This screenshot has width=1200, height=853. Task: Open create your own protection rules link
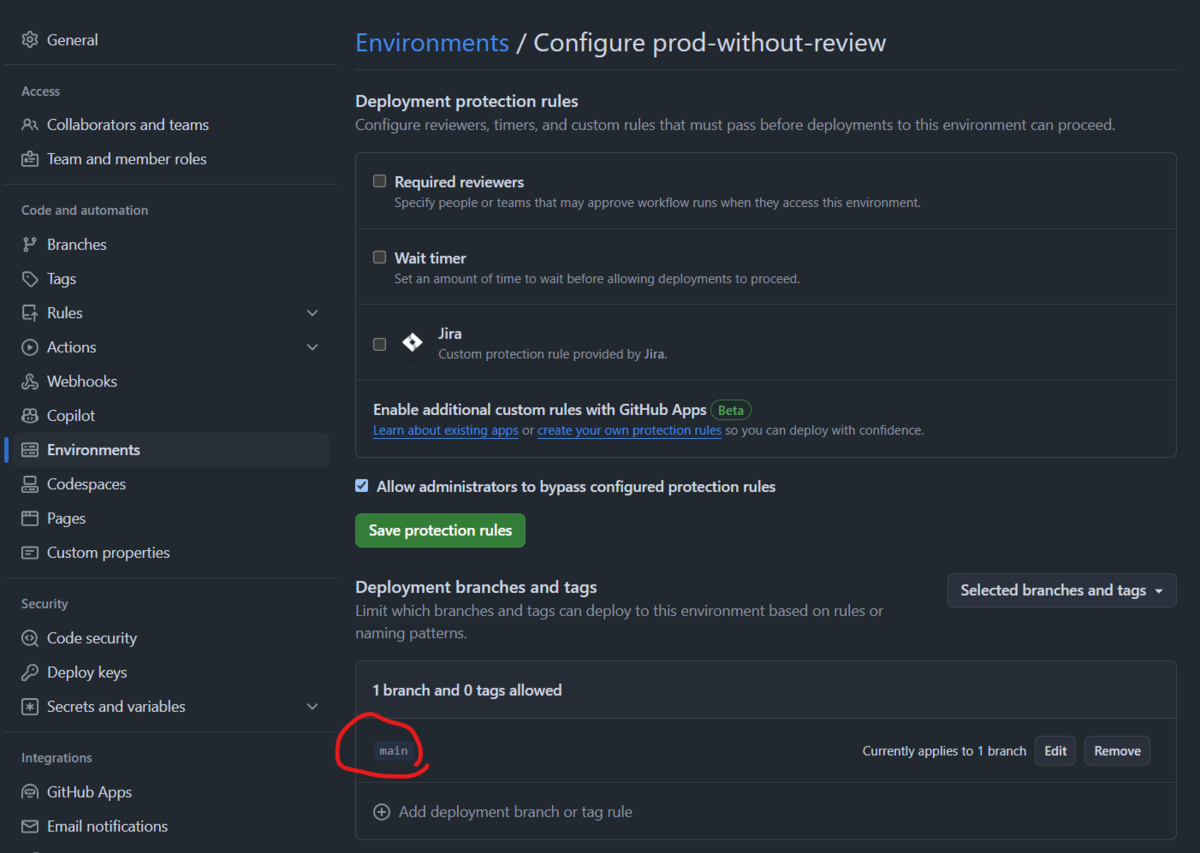[629, 431]
